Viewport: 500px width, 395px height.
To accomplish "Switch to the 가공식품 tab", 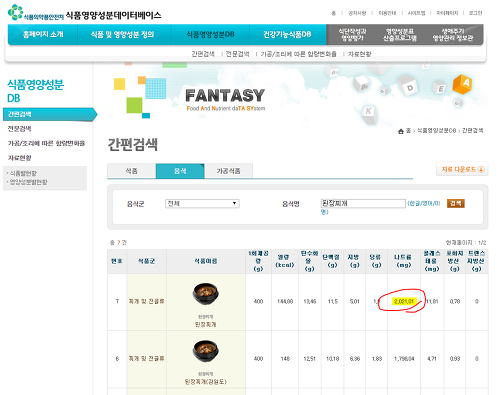I will 228,171.
